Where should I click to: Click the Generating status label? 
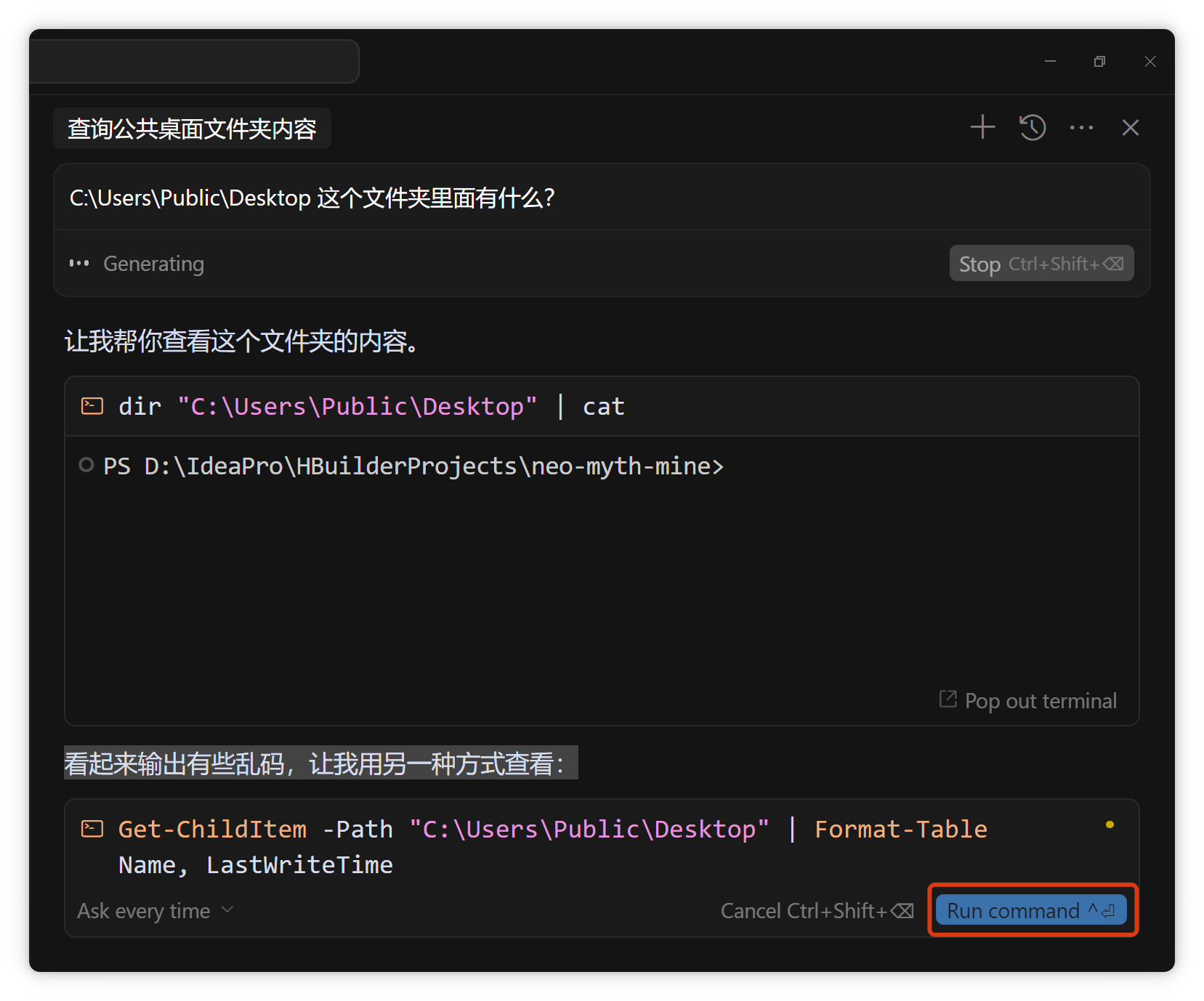point(153,264)
